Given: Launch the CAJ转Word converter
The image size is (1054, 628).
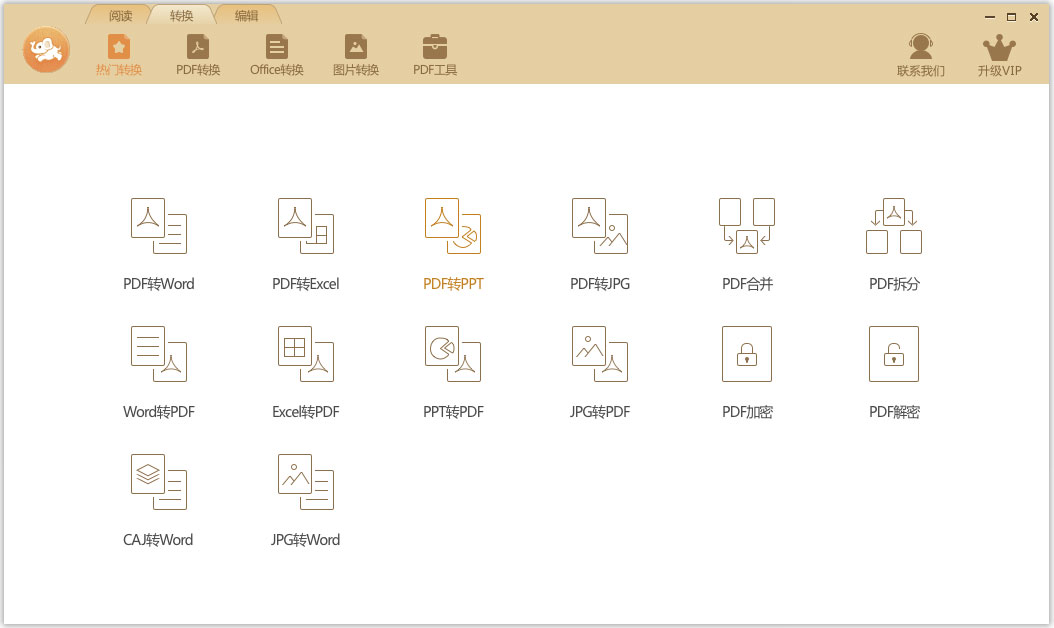Looking at the screenshot, I should (159, 482).
